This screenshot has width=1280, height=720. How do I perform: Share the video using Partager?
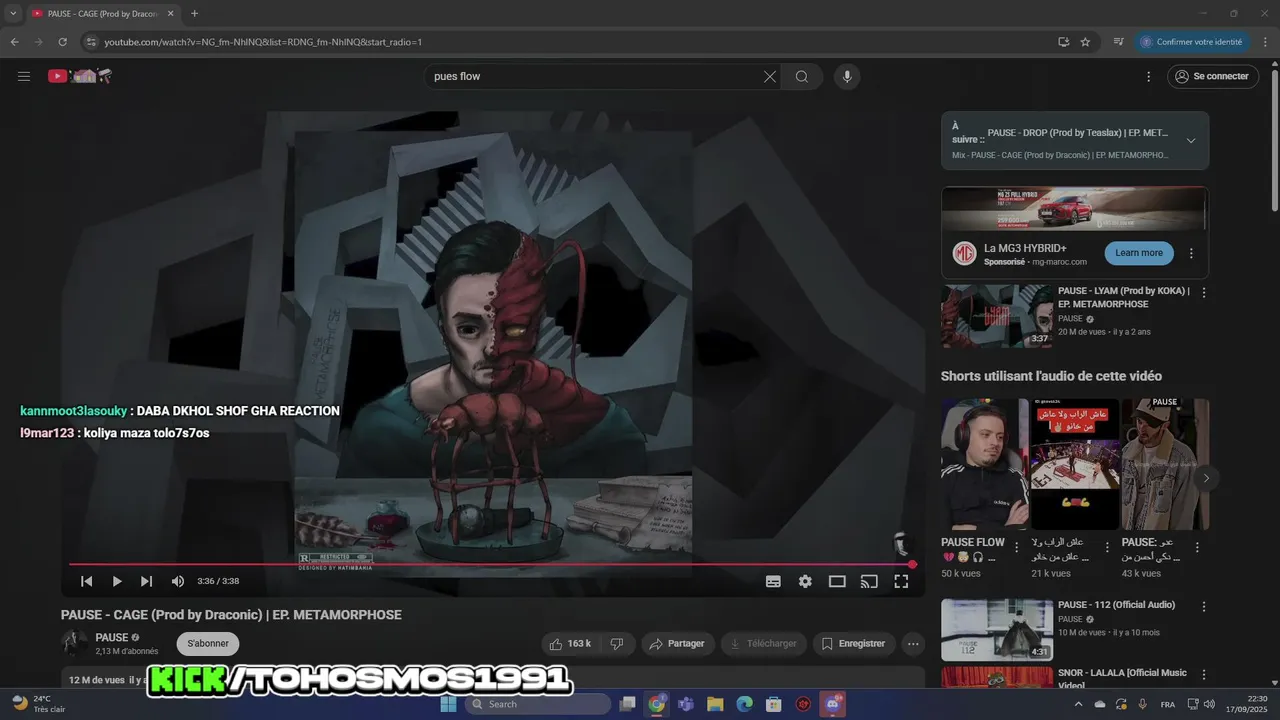coord(678,644)
